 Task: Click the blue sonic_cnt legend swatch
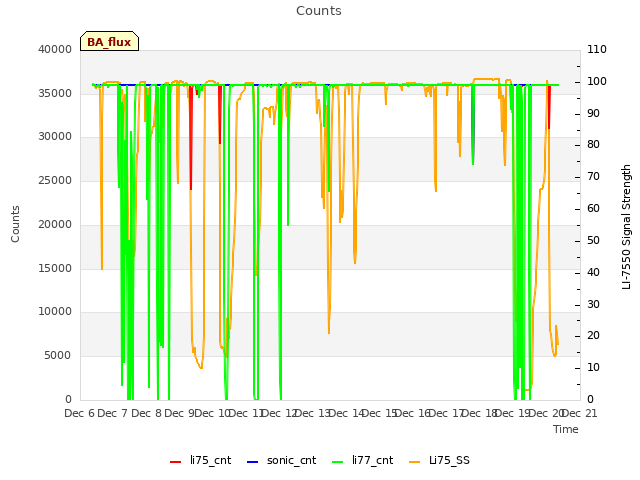[253, 462]
